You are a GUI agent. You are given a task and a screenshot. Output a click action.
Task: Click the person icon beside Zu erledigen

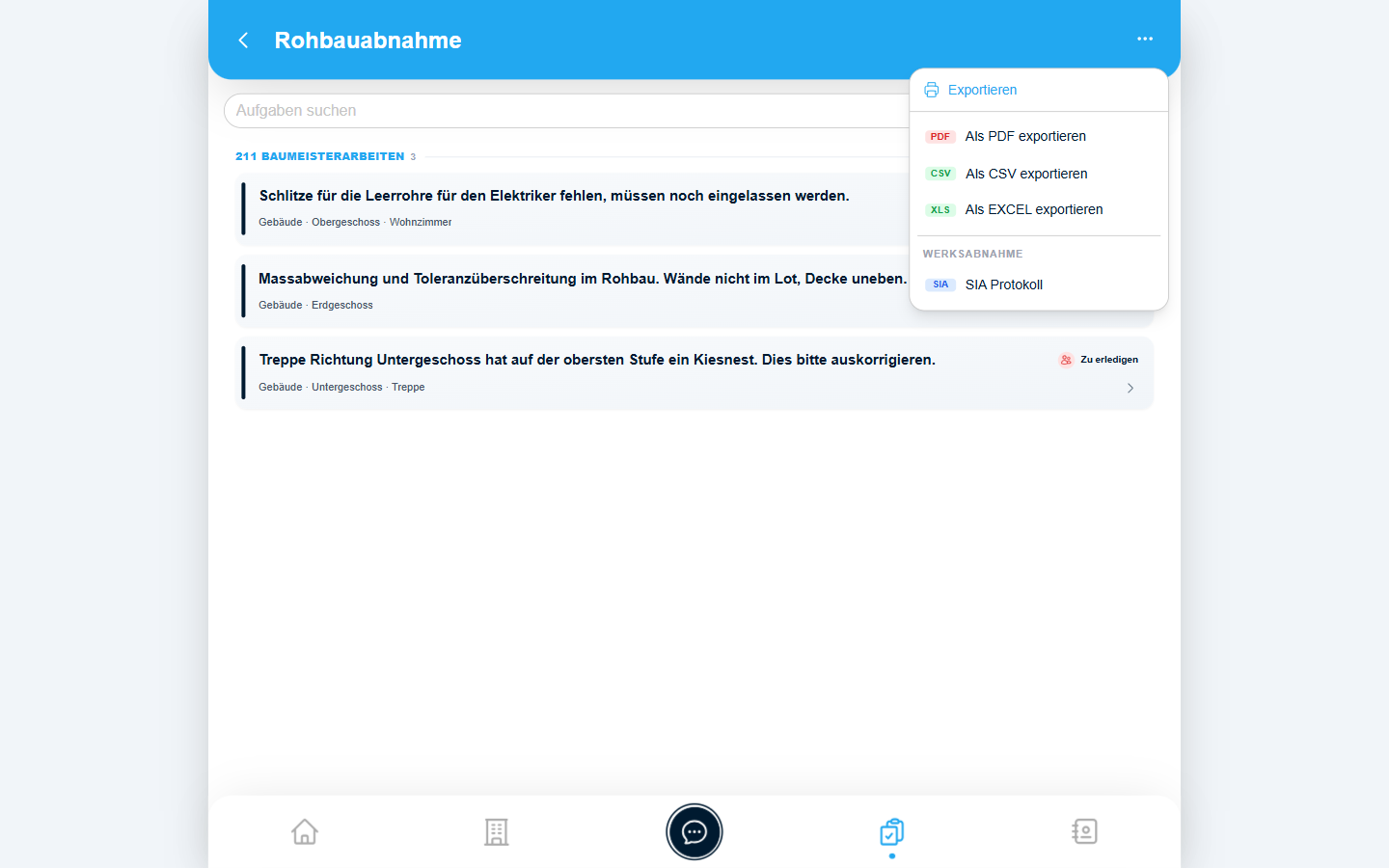(1066, 360)
